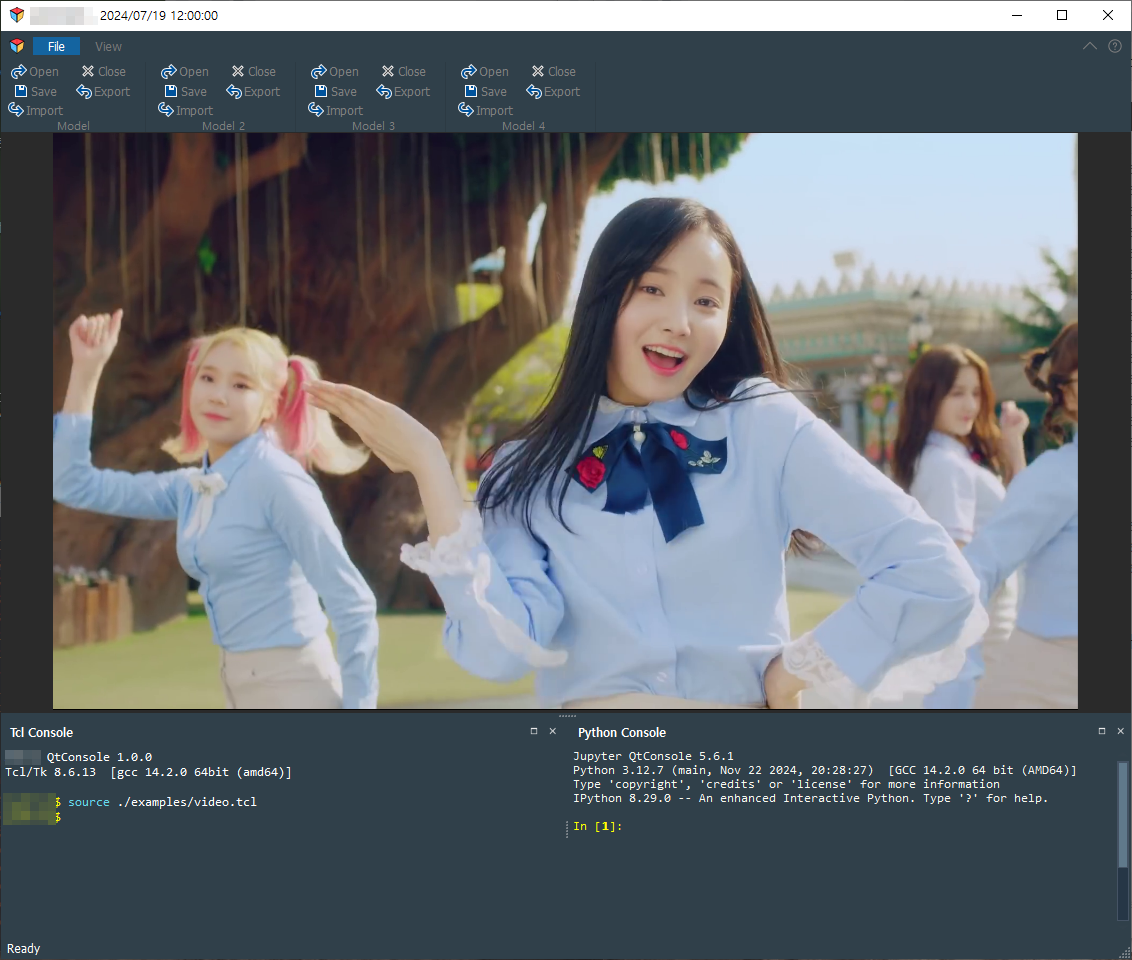The image size is (1132, 960).
Task: Click the Python Console scrollbar
Action: tap(1123, 814)
